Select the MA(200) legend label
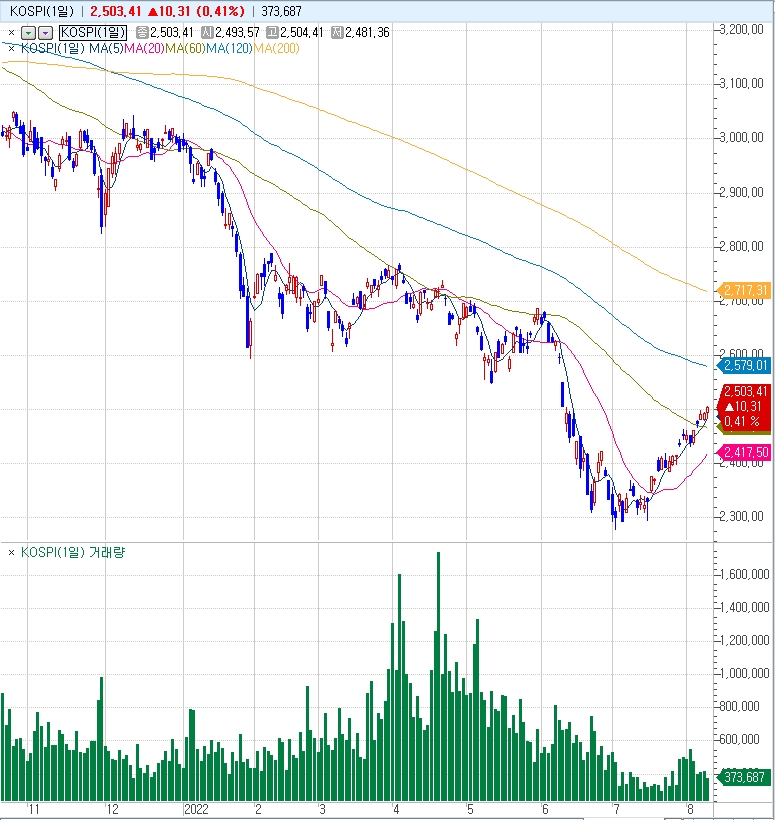775x820 pixels. tap(277, 49)
